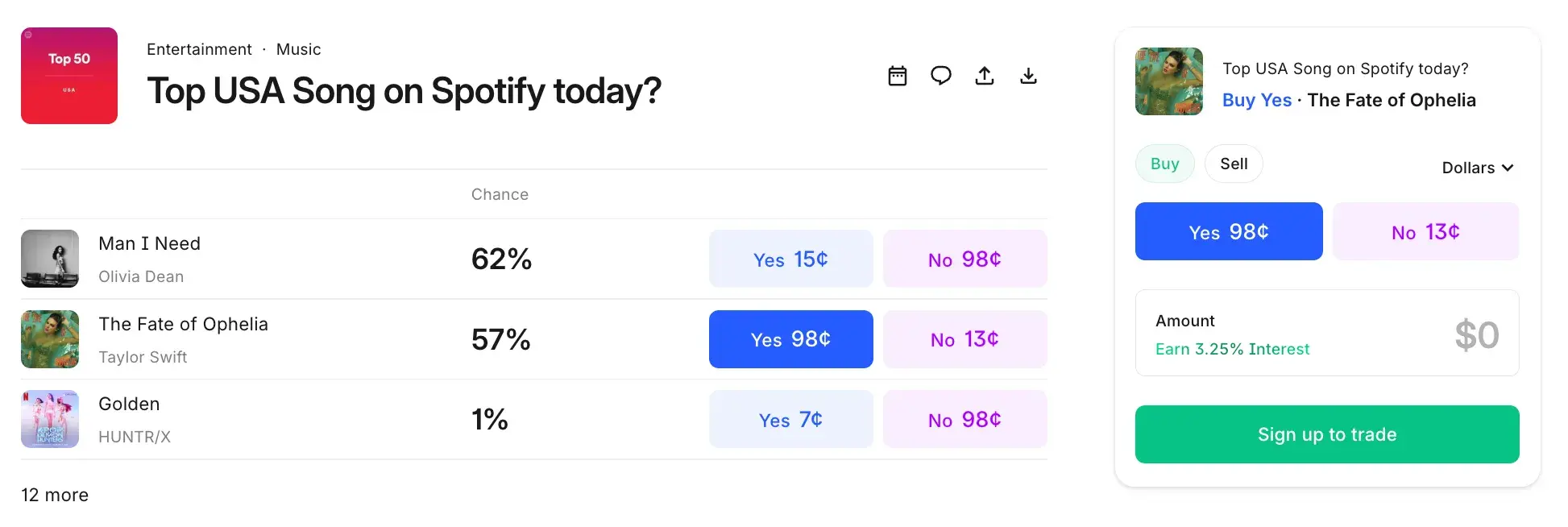
Task: Click The Fate of Ophelia thumbnail in trade panel
Action: tap(1168, 81)
